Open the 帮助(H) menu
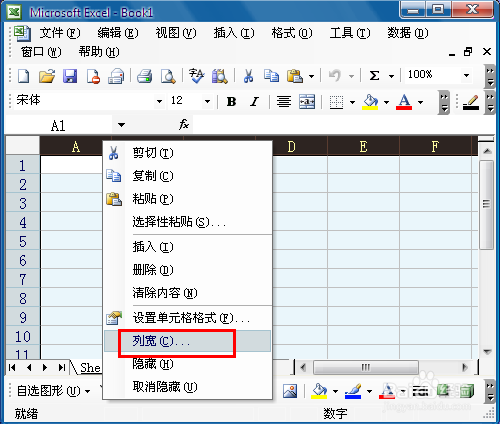Viewport: 500px width, 424px height. pyautogui.click(x=99, y=52)
